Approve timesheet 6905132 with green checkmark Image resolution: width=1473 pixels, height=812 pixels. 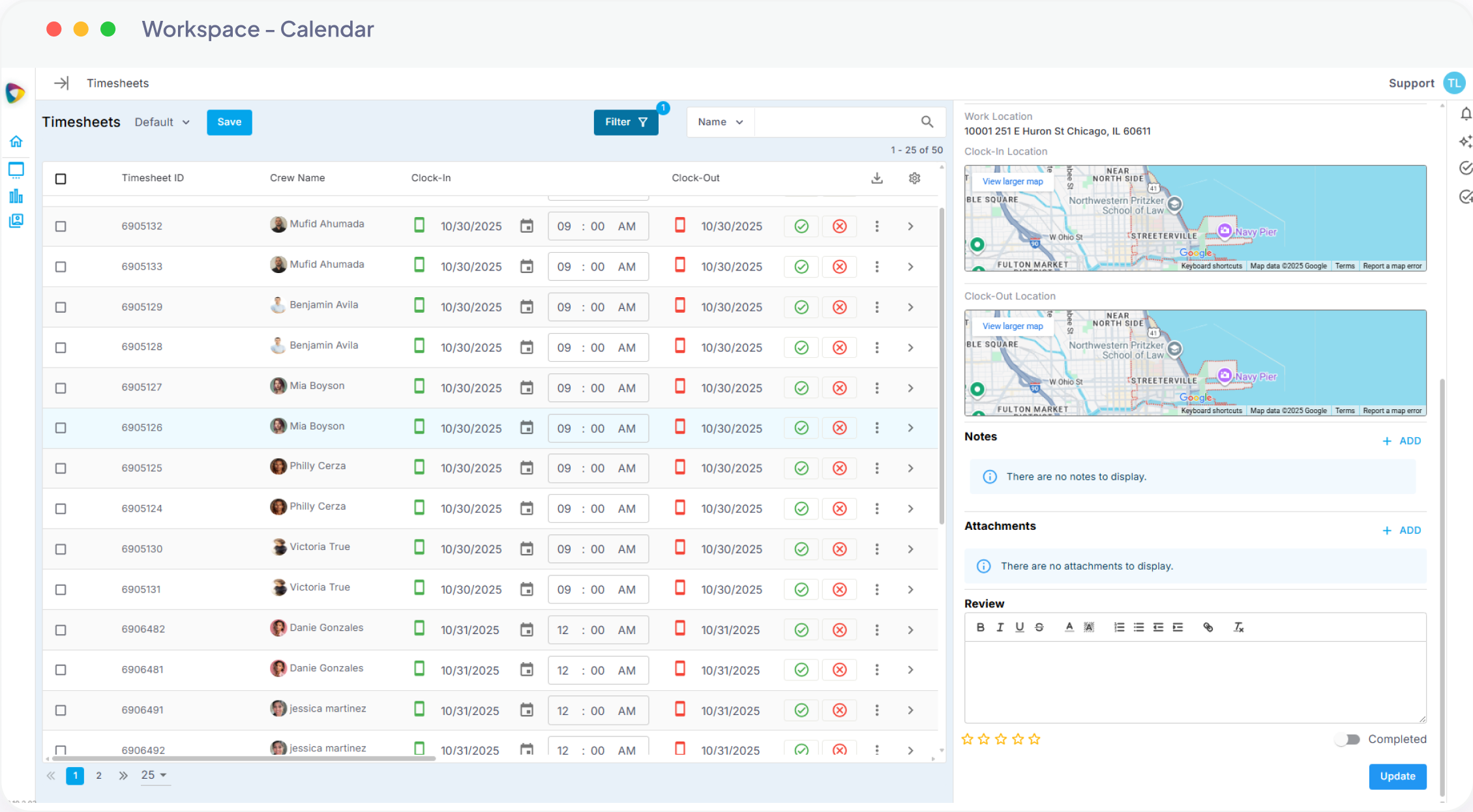click(801, 226)
